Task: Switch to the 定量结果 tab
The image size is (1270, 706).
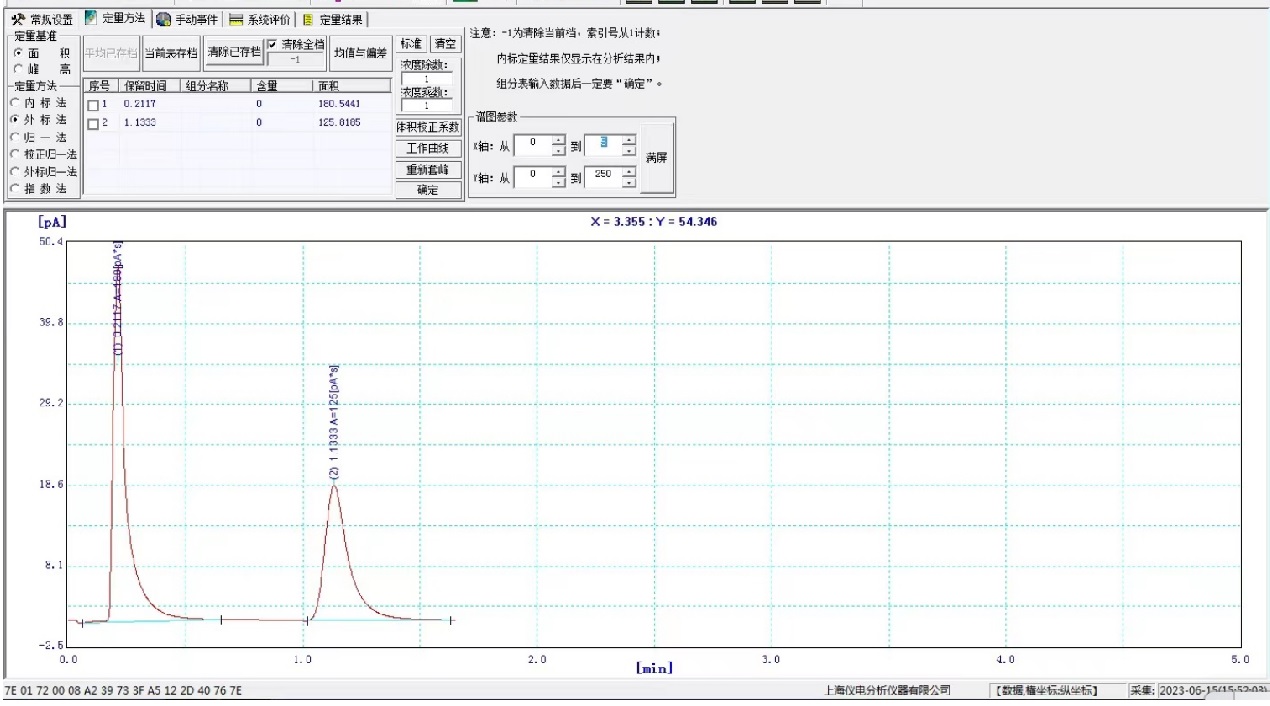Action: [x=333, y=20]
